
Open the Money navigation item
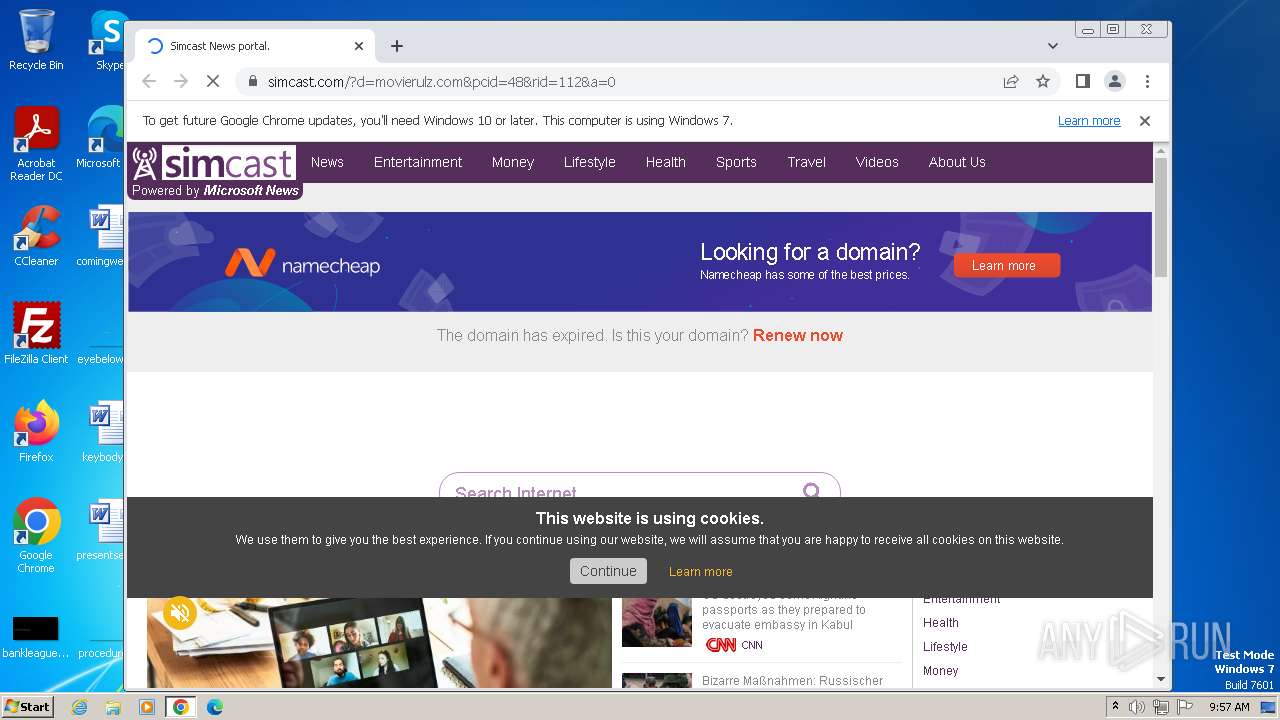coord(513,162)
